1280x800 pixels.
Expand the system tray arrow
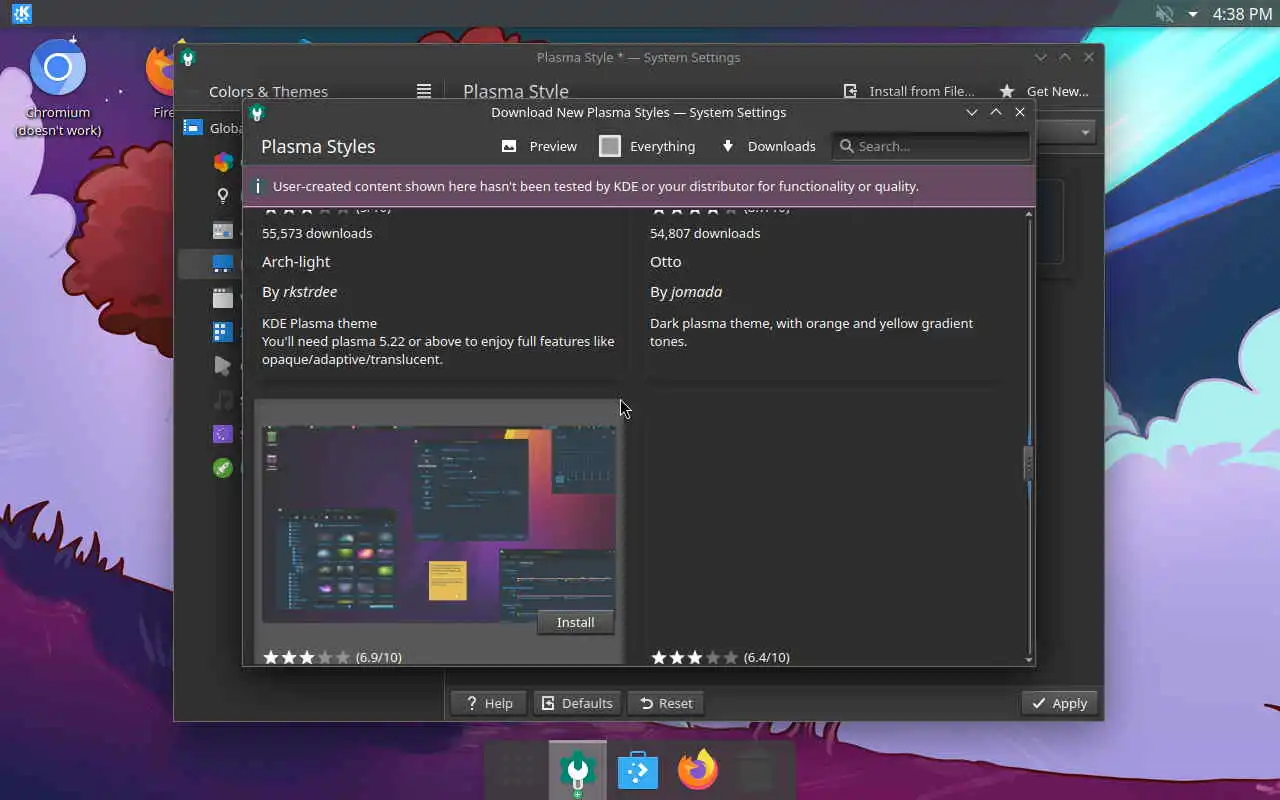1192,14
